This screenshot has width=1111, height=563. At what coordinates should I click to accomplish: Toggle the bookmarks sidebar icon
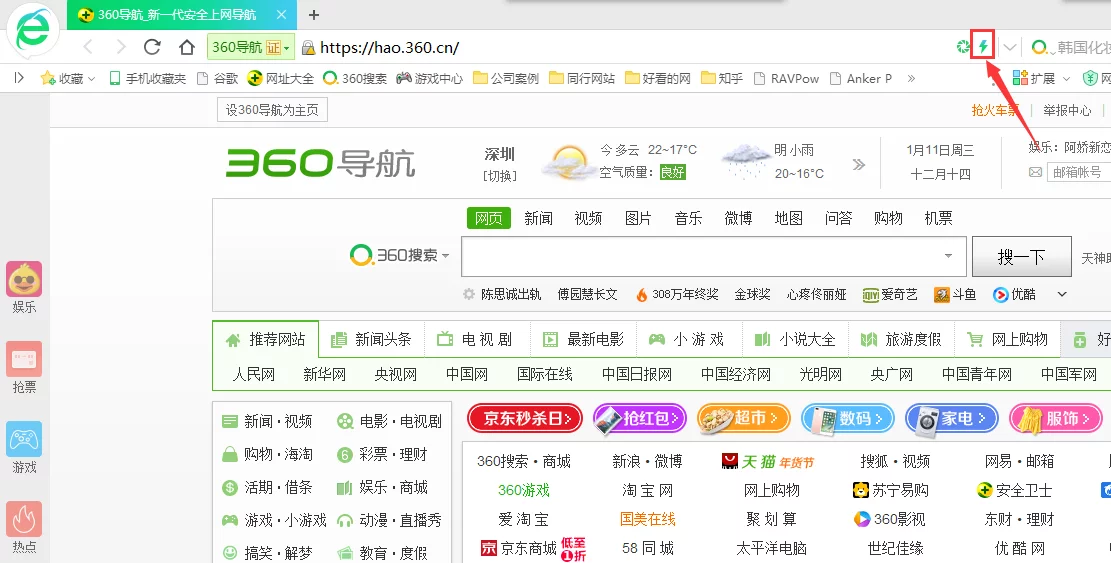[x=18, y=79]
